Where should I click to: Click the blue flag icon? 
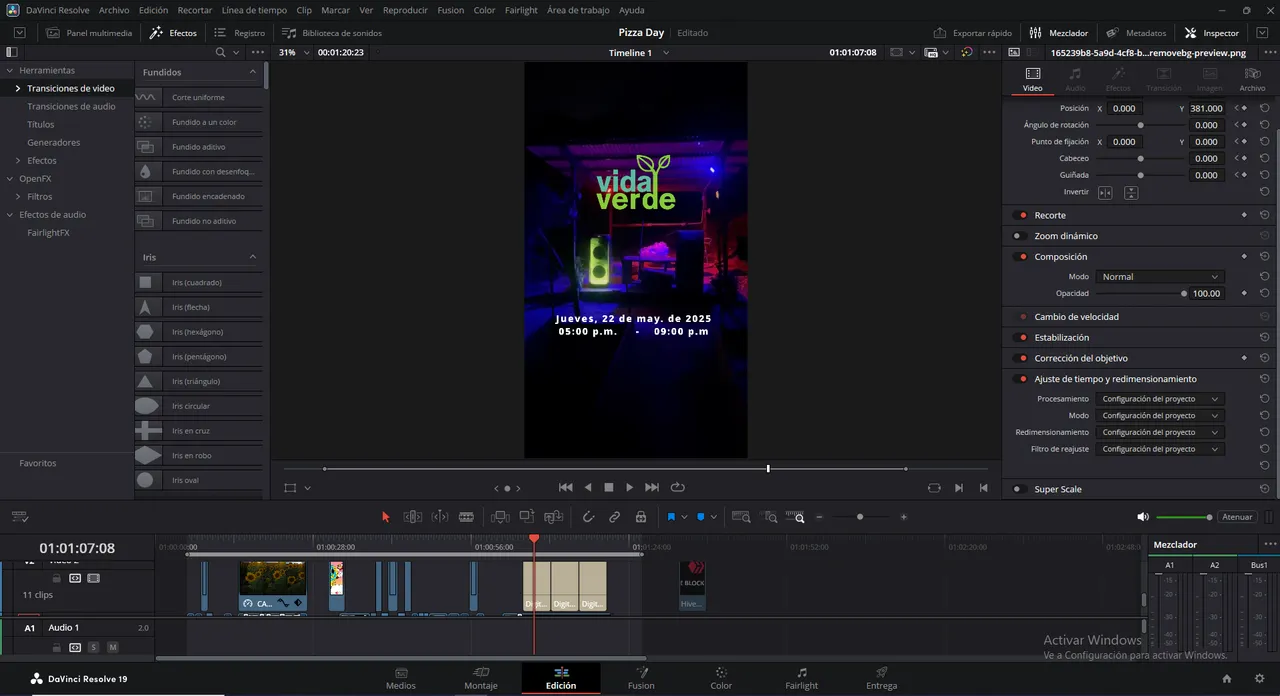tap(671, 517)
